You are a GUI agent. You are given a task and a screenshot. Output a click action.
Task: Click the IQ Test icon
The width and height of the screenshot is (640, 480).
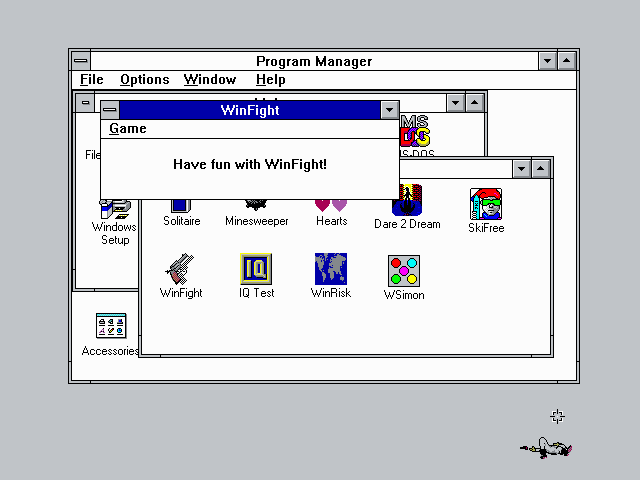click(256, 270)
